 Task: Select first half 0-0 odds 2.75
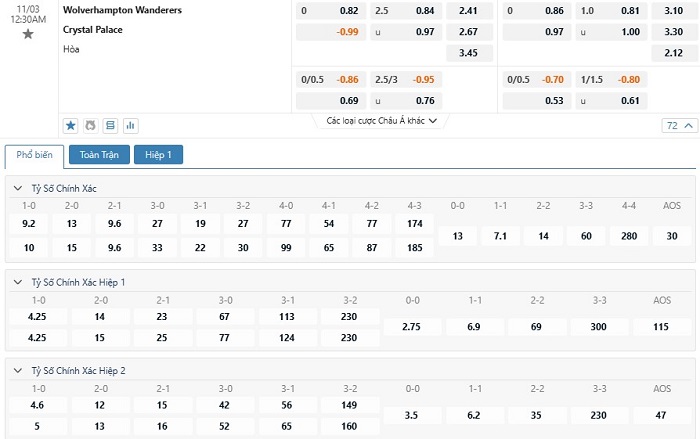coord(412,326)
